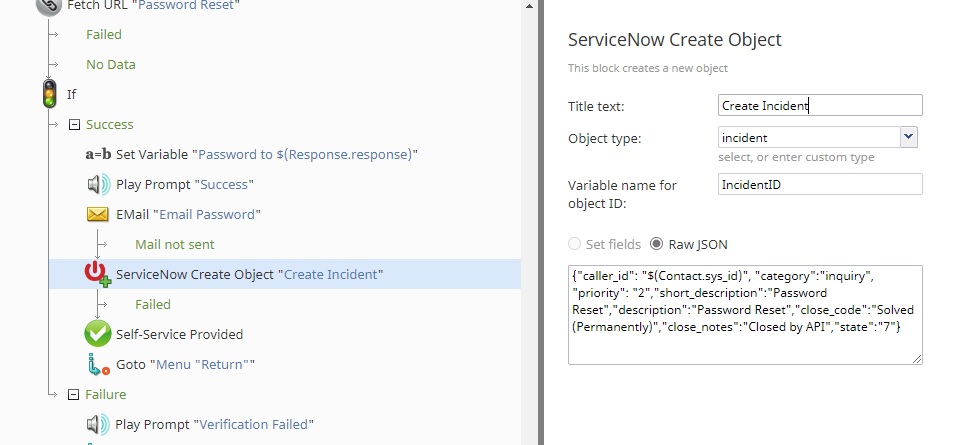Click the speaker icon beside "Verification Failed"
The width and height of the screenshot is (956, 445).
[98, 424]
